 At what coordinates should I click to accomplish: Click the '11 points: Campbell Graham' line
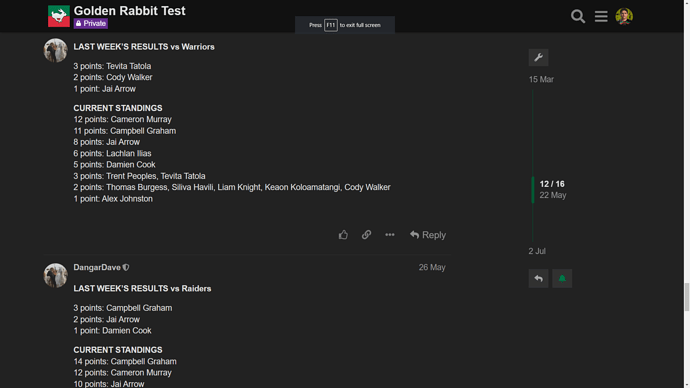point(125,131)
